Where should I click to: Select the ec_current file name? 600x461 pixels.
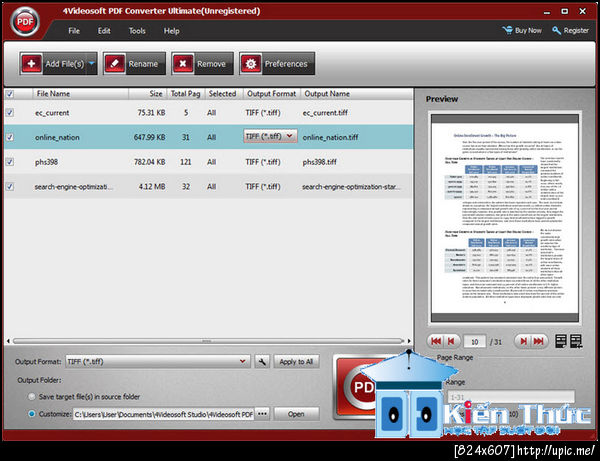52,113
